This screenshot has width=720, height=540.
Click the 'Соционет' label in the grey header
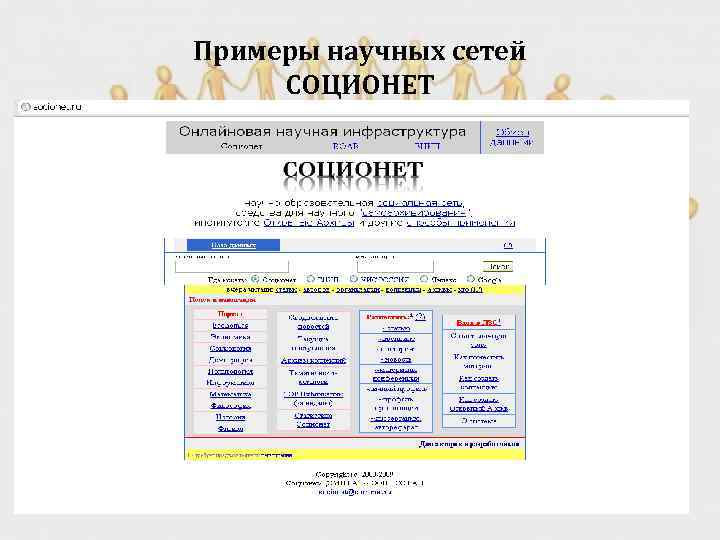[241, 146]
